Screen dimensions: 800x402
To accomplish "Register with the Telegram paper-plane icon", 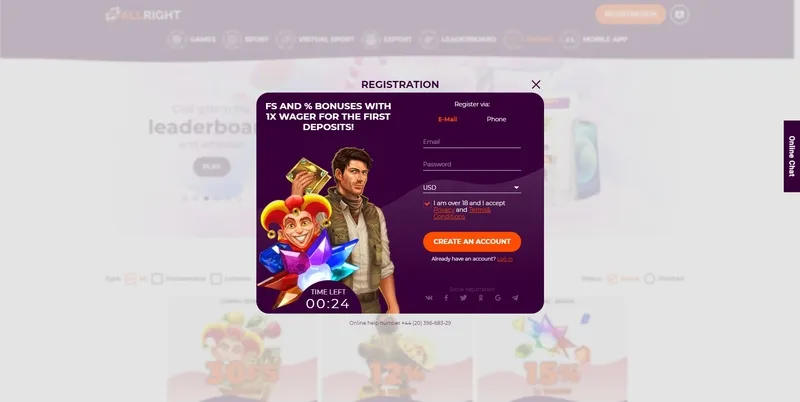I will coord(515,298).
